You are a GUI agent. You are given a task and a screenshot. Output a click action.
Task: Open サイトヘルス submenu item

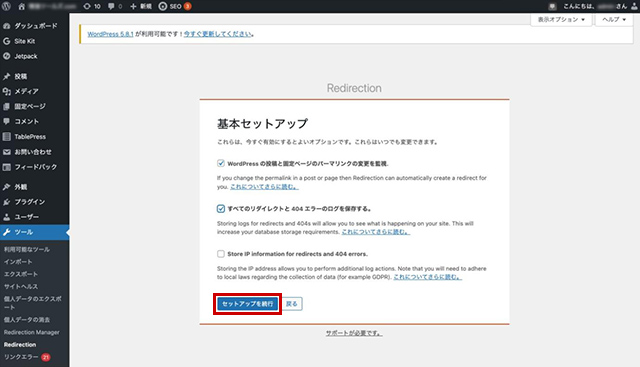pos(21,287)
